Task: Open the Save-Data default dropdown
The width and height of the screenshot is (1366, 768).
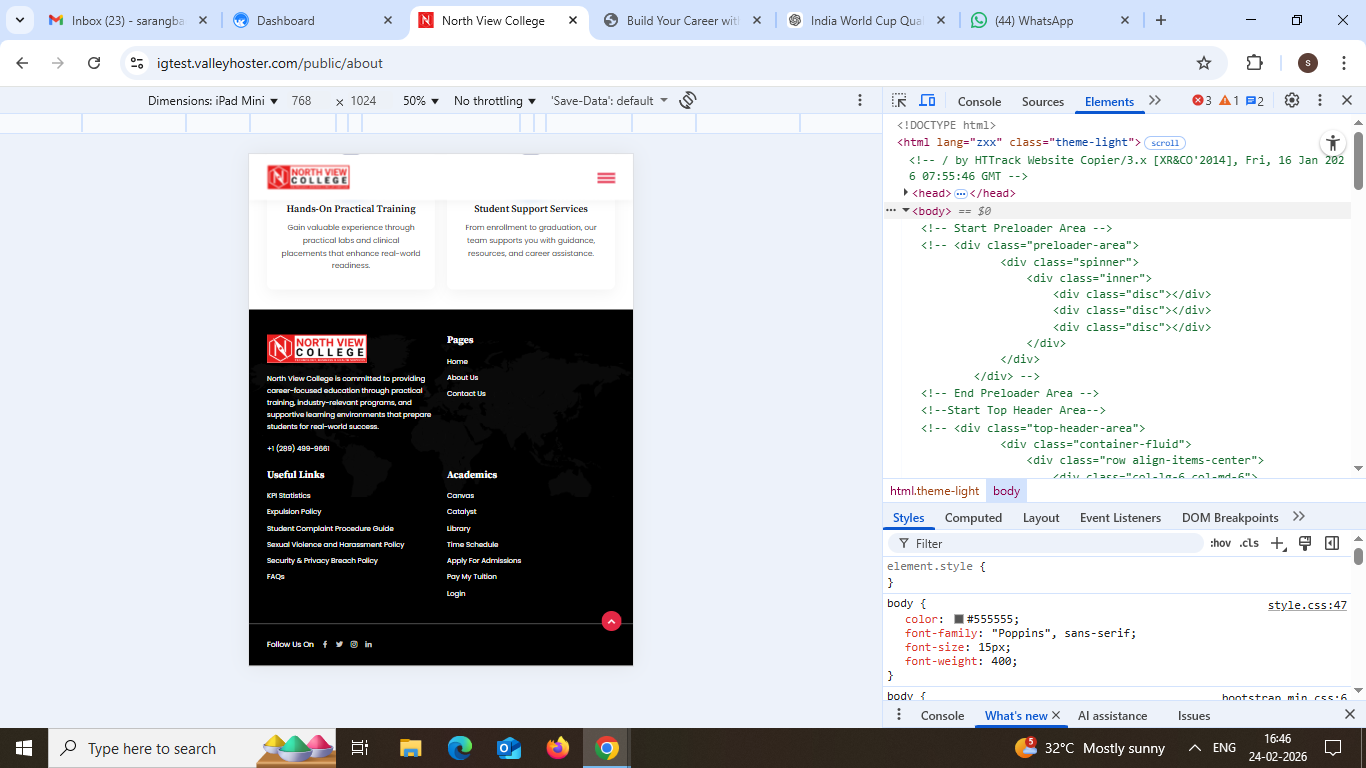Action: (609, 101)
